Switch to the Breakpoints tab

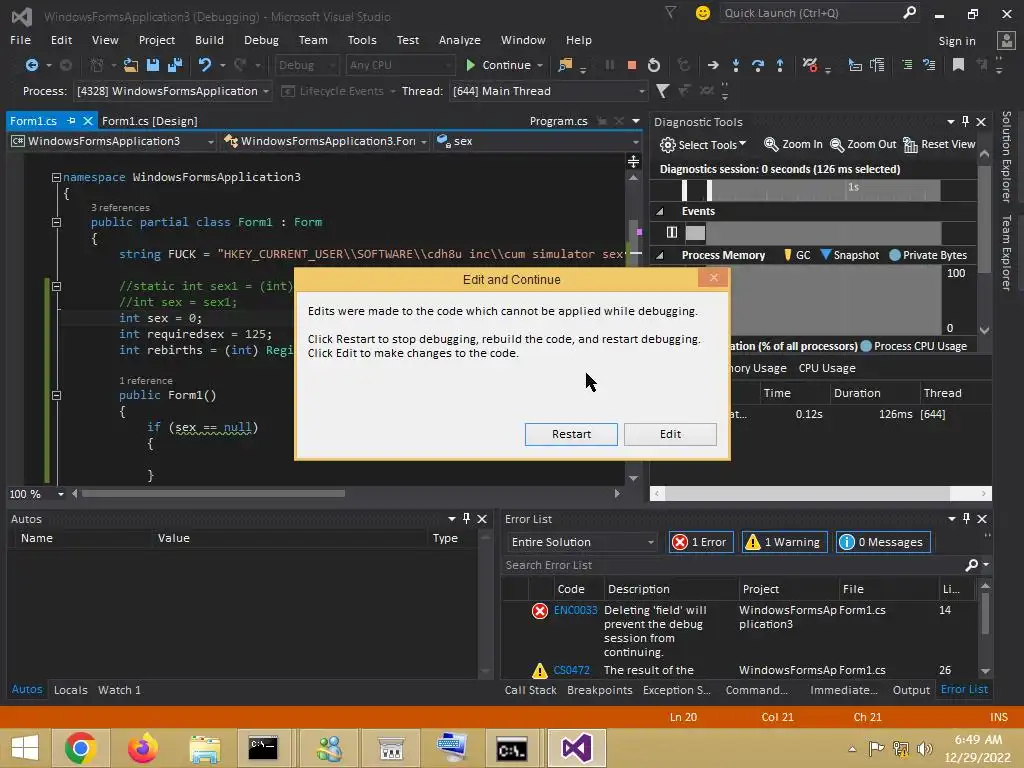(x=600, y=690)
